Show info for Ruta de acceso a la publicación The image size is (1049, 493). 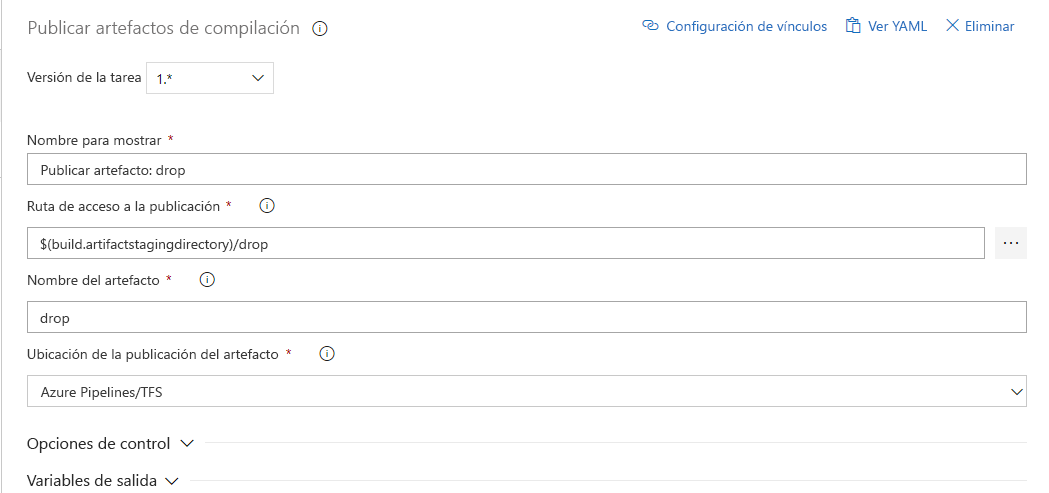[x=267, y=206]
